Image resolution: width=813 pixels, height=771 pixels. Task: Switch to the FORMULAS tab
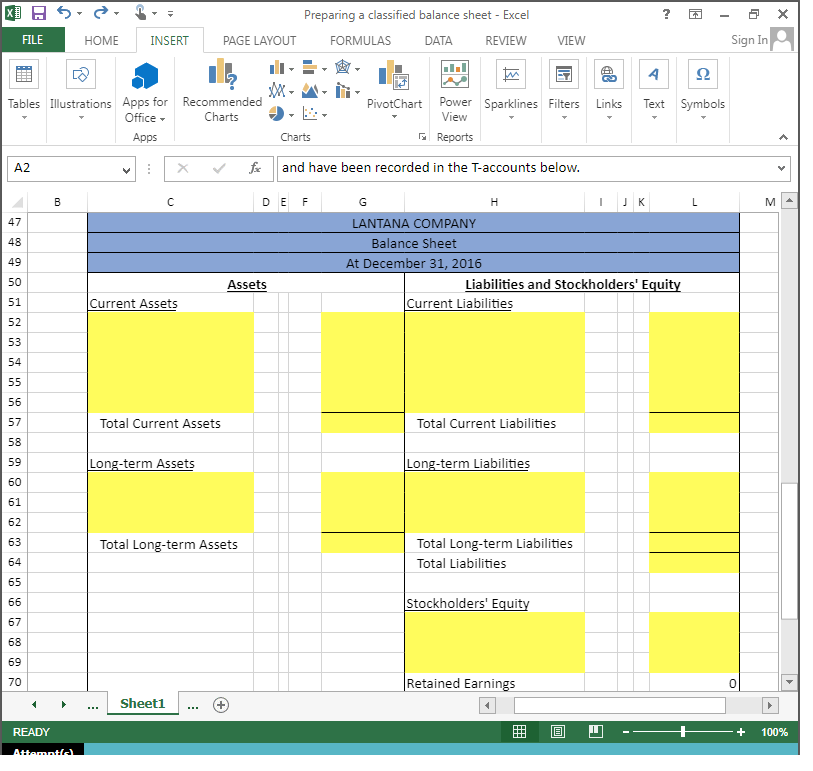click(360, 40)
